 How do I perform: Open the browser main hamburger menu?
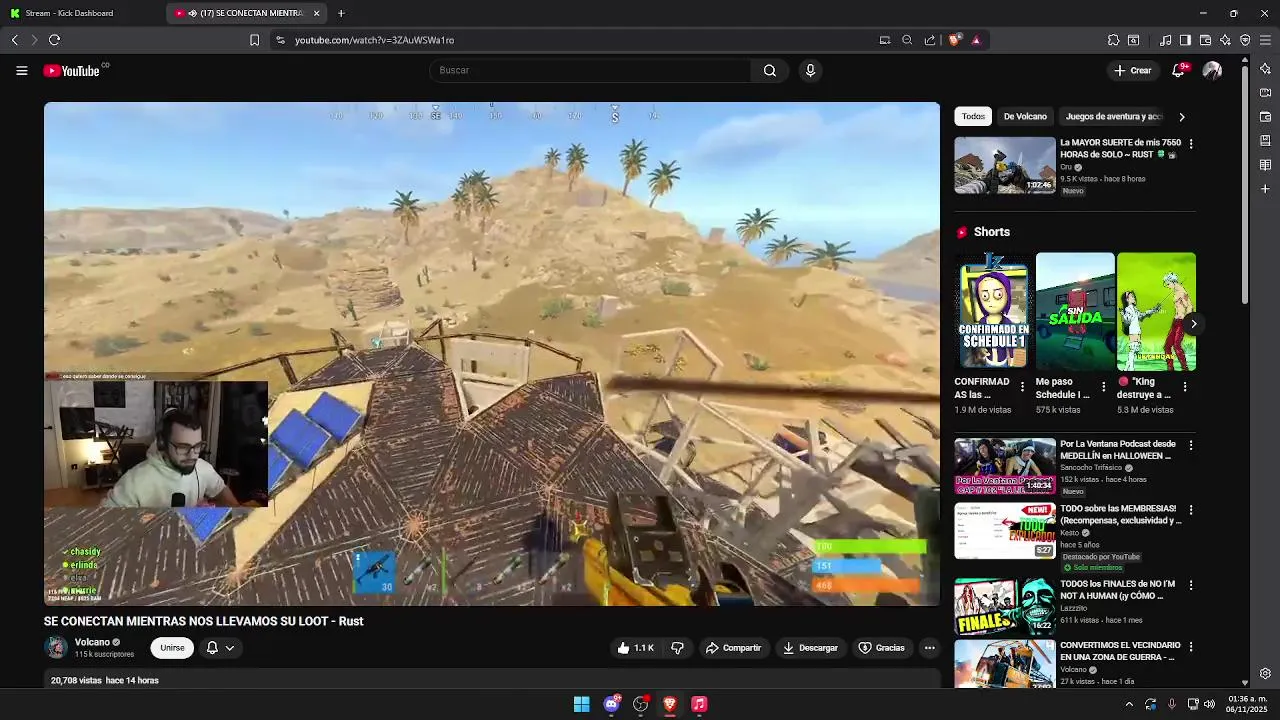point(1266,40)
